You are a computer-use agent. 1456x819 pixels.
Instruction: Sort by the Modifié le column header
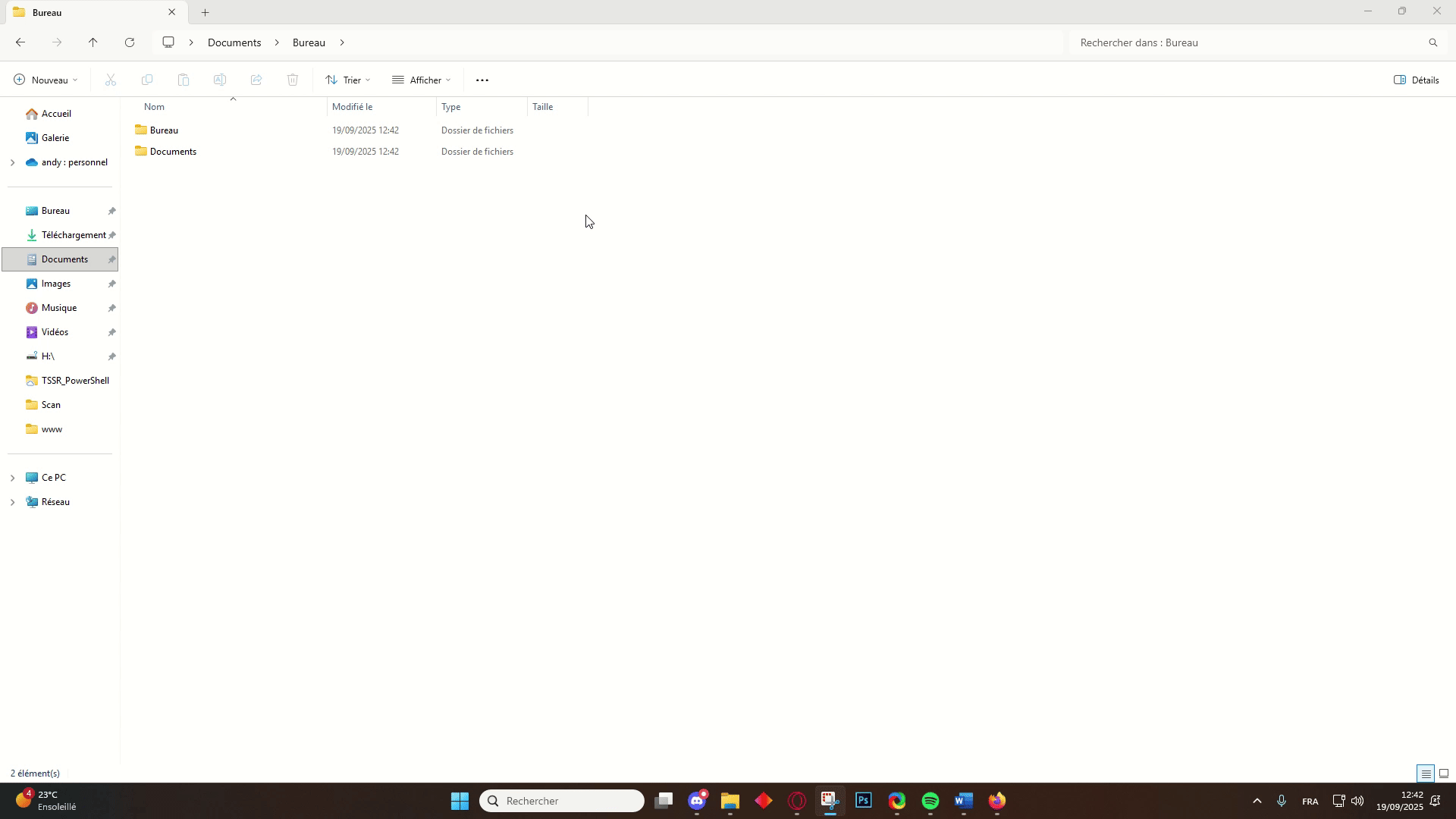point(353,107)
